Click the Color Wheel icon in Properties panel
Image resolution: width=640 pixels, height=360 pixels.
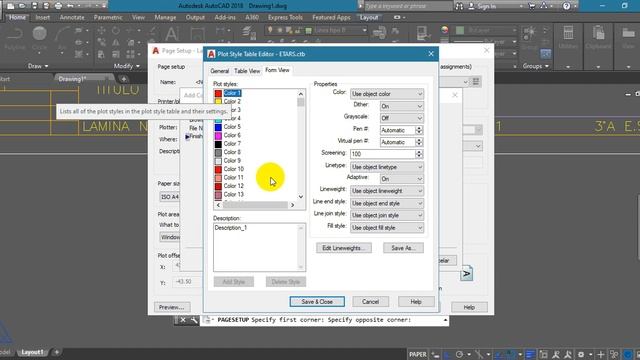click(444, 29)
